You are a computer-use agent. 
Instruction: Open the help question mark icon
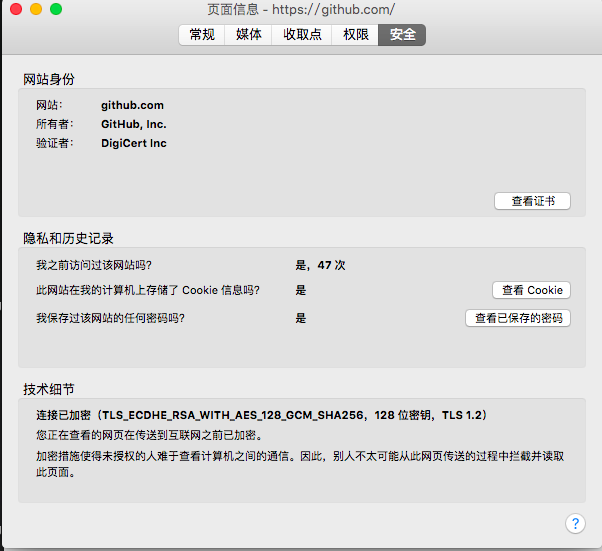point(575,523)
